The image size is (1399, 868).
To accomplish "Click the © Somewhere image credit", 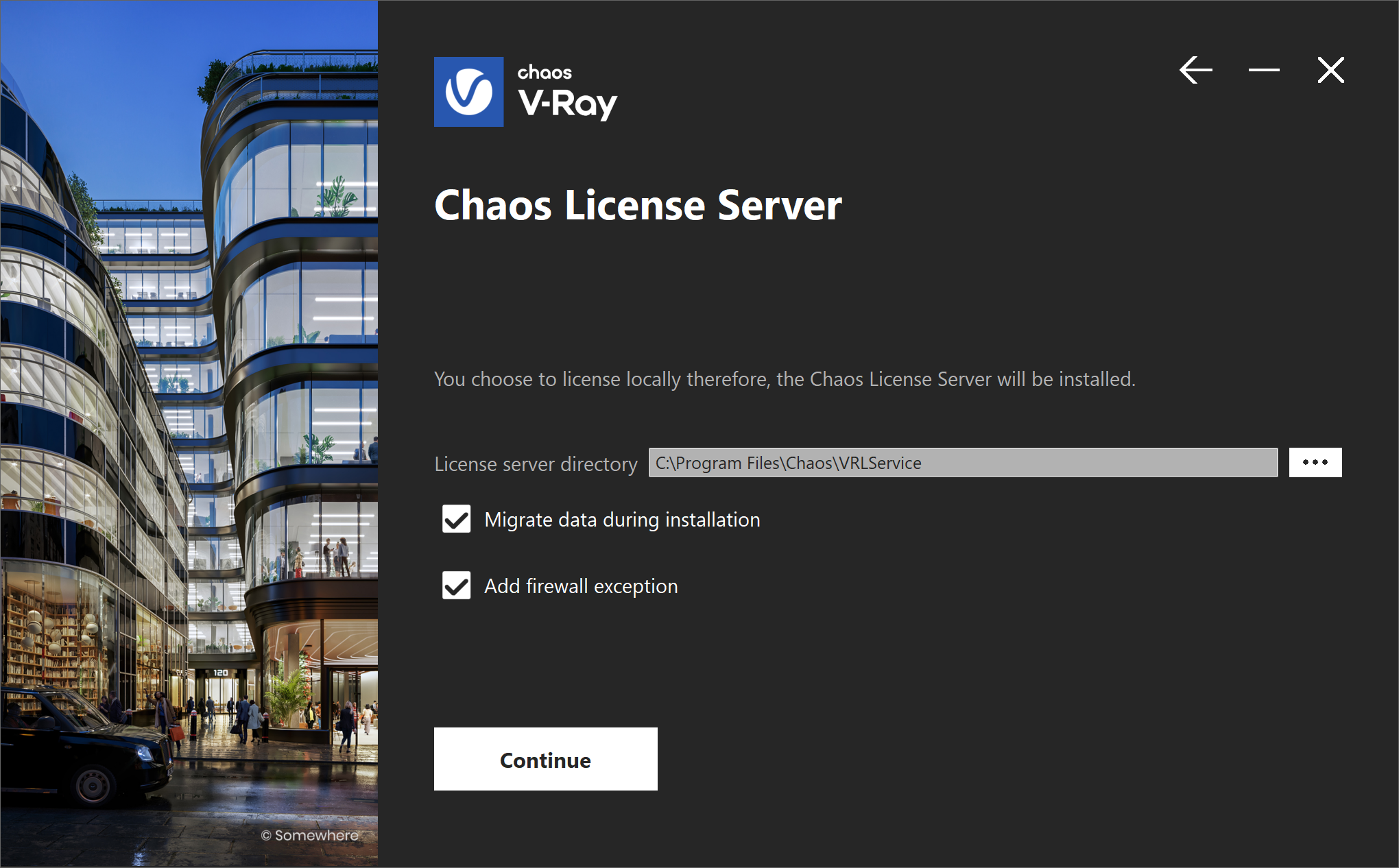I will 310,835.
